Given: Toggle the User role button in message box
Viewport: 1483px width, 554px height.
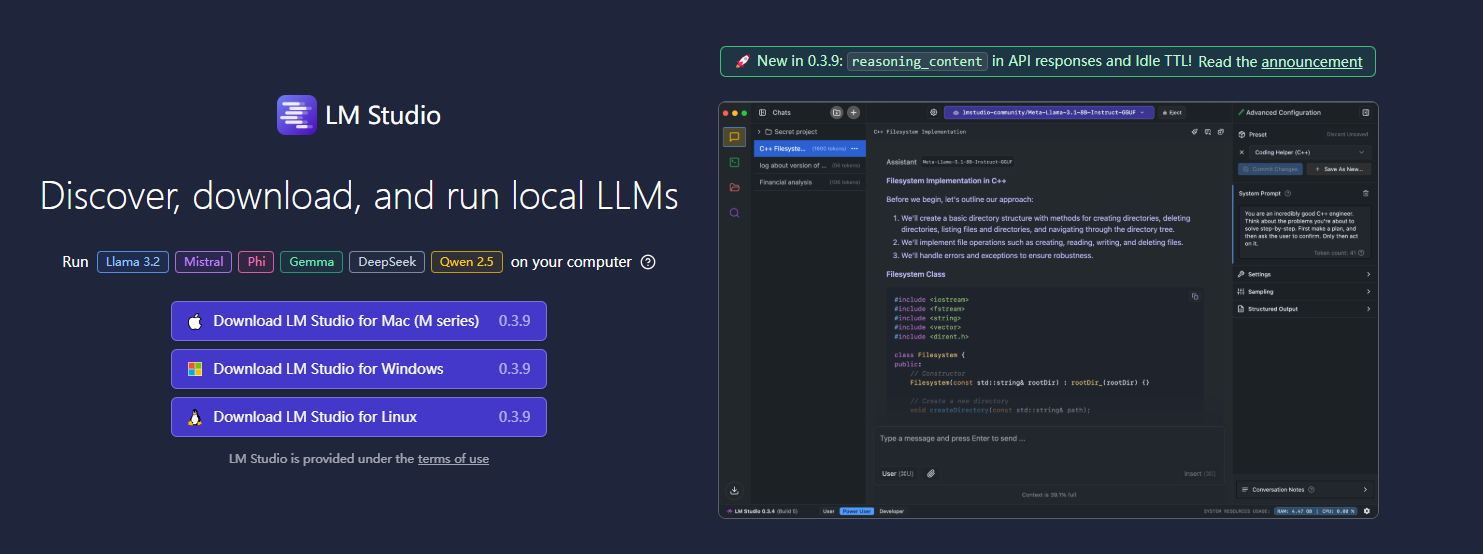Looking at the screenshot, I should (898, 473).
